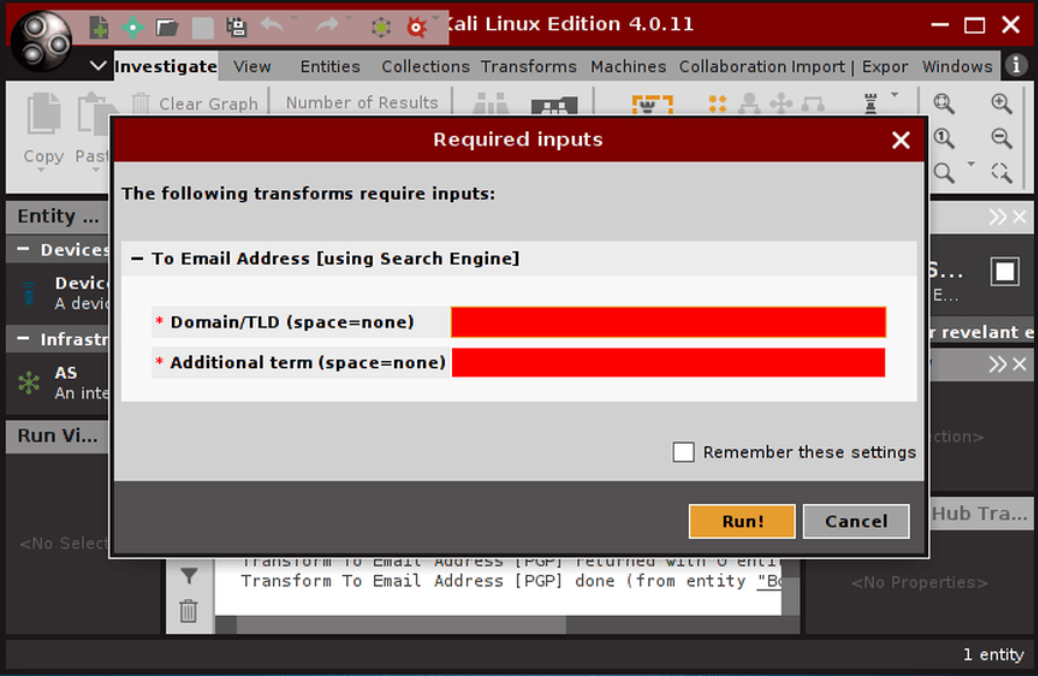Expand lower right panel with double chevron
The width and height of the screenshot is (1038, 676).
tap(998, 364)
